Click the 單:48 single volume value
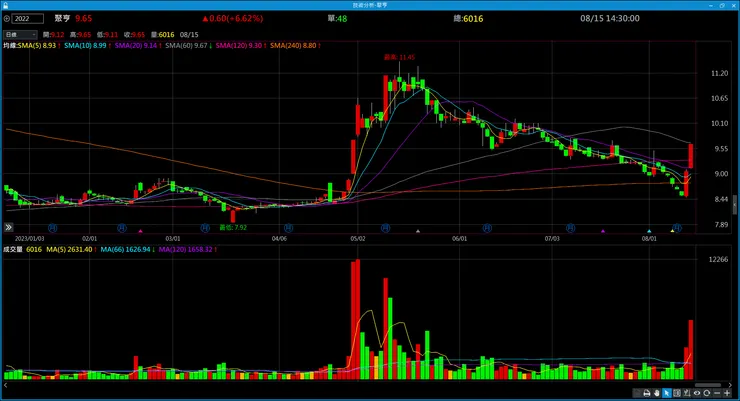Screen dimensions: 740x401 point(337,18)
